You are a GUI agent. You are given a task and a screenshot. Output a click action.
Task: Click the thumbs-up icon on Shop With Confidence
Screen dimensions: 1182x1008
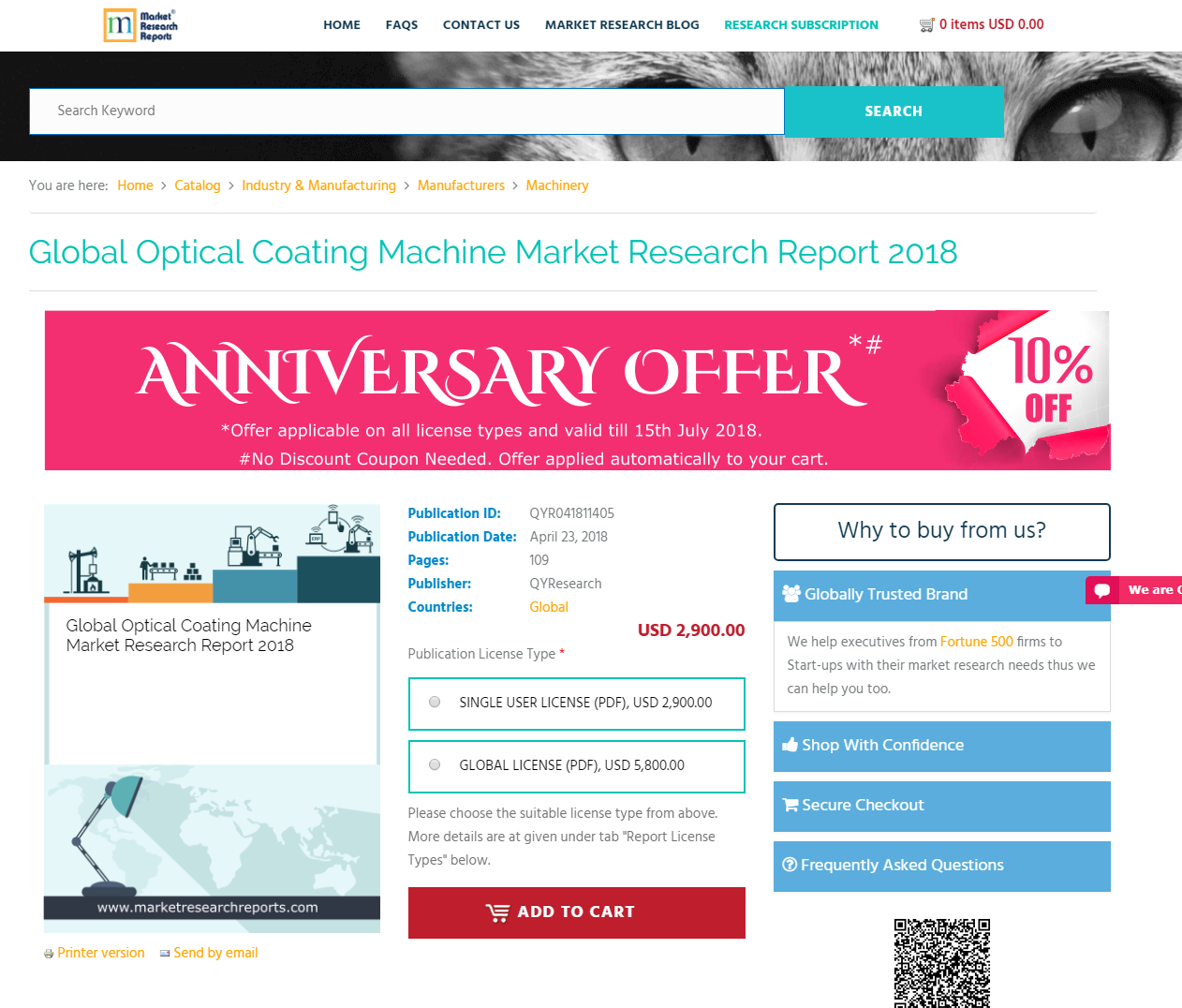point(791,745)
